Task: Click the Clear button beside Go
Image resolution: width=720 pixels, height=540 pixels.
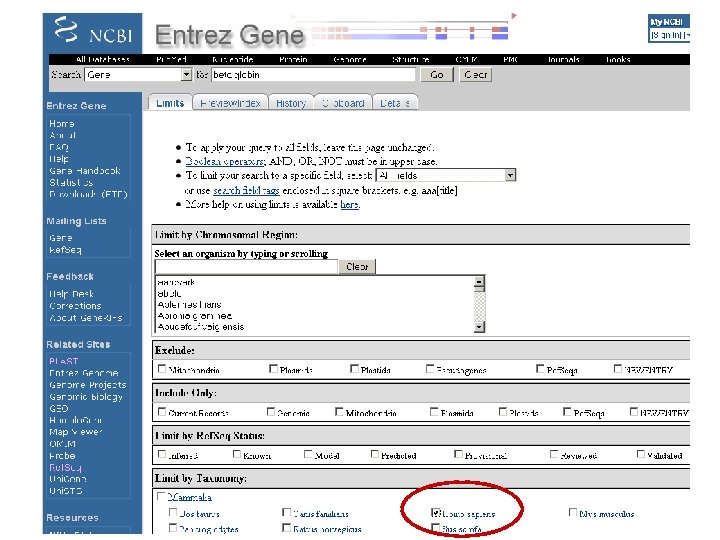Action: click(475, 75)
